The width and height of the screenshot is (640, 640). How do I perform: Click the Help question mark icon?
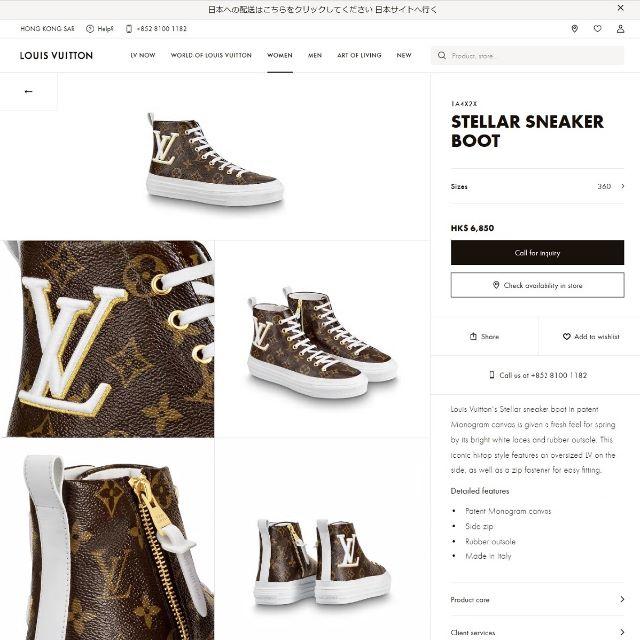(x=90, y=29)
